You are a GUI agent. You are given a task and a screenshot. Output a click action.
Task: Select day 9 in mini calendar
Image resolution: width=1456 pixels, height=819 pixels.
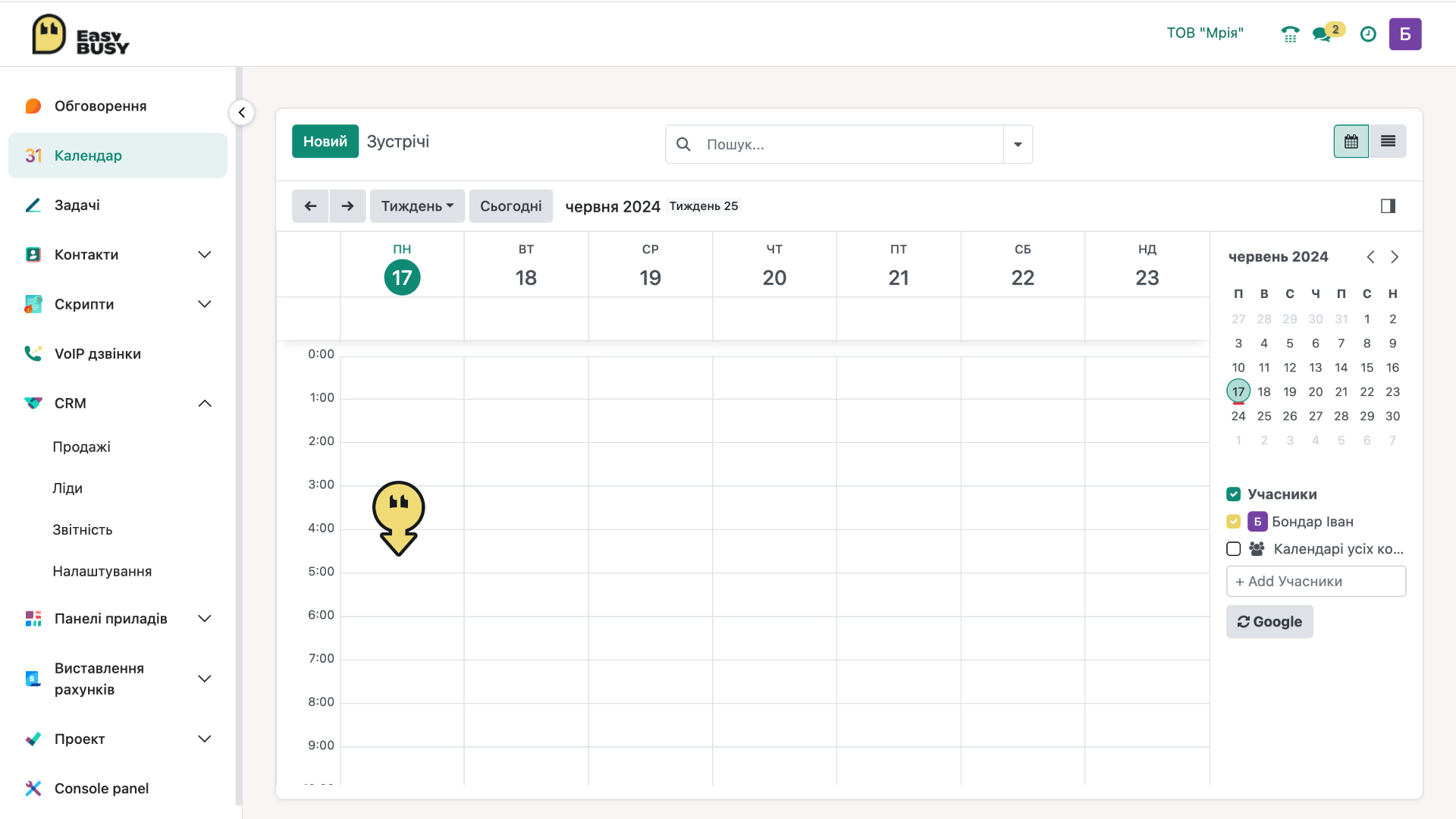point(1392,344)
